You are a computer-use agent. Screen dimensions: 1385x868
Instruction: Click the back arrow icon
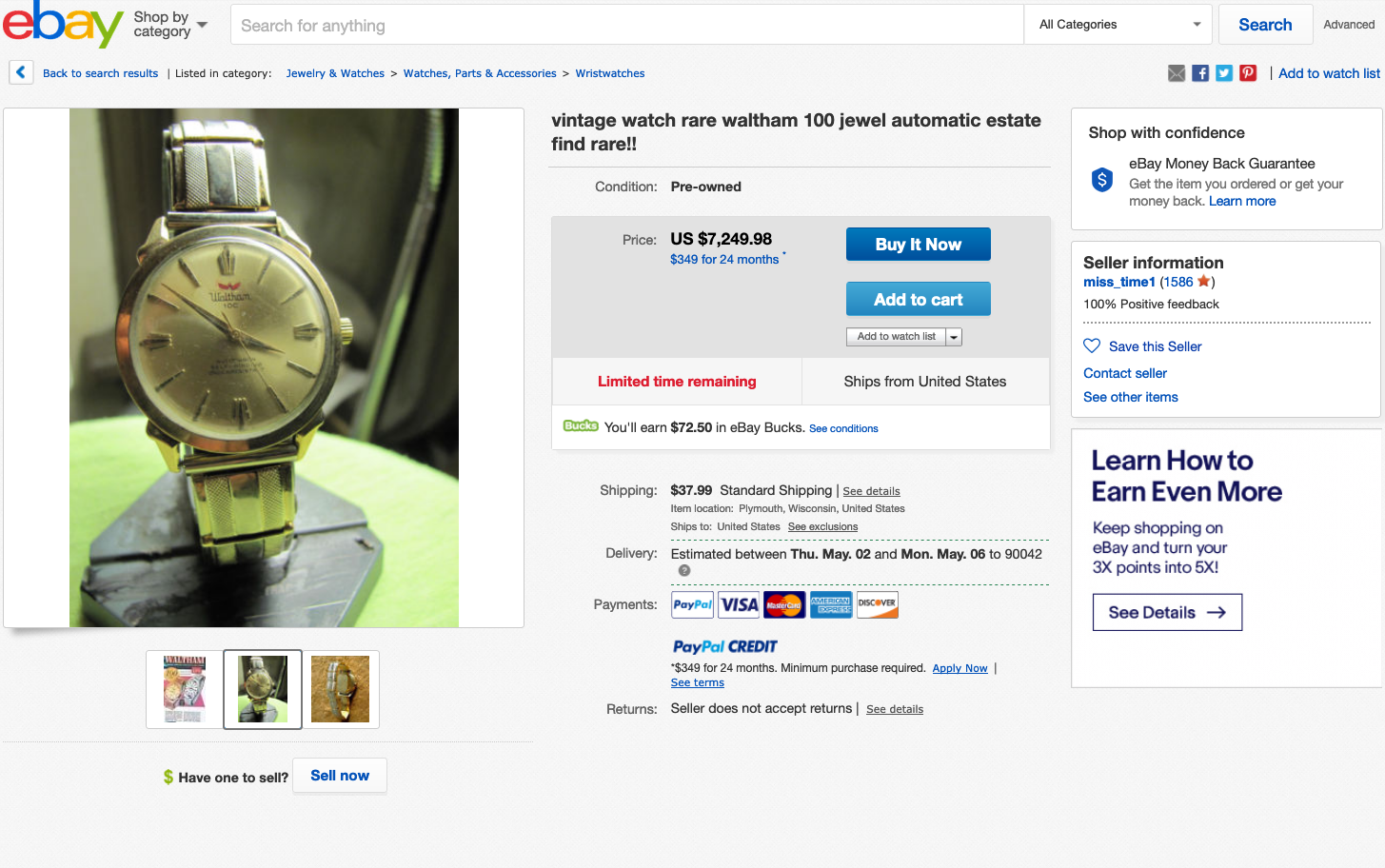tap(21, 72)
